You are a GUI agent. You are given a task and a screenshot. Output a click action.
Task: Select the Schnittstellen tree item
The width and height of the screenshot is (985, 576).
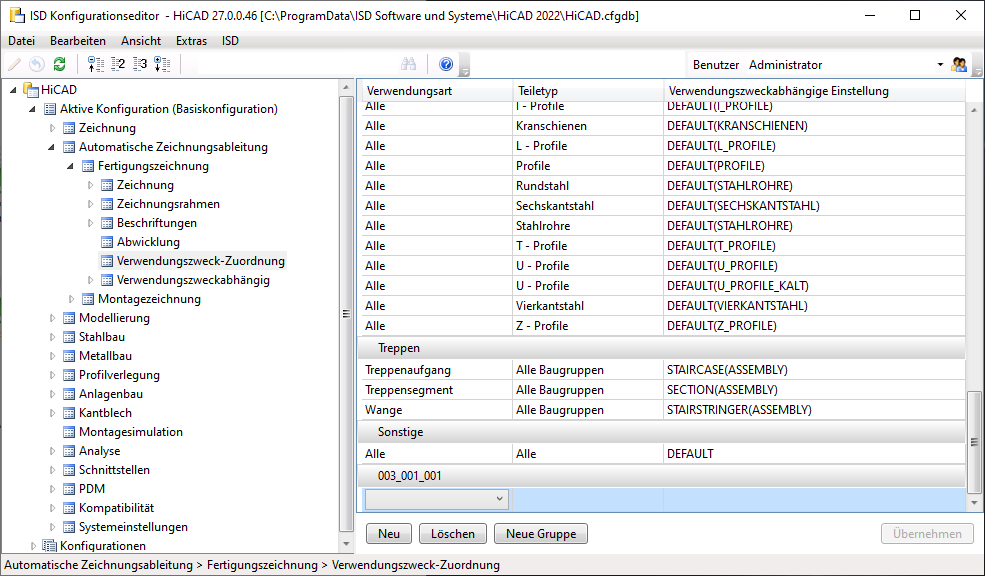[114, 470]
